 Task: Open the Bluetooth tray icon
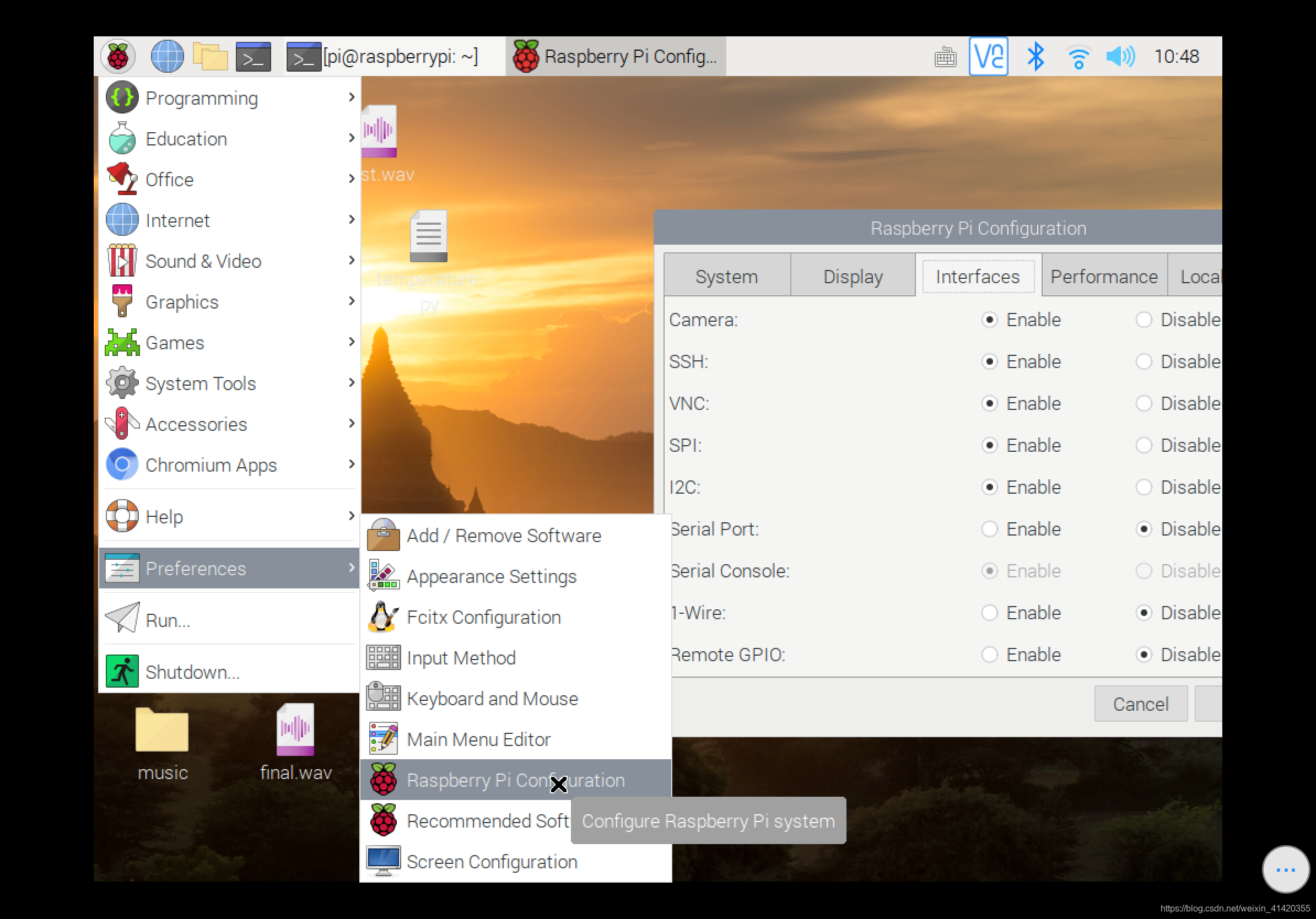tap(1035, 56)
